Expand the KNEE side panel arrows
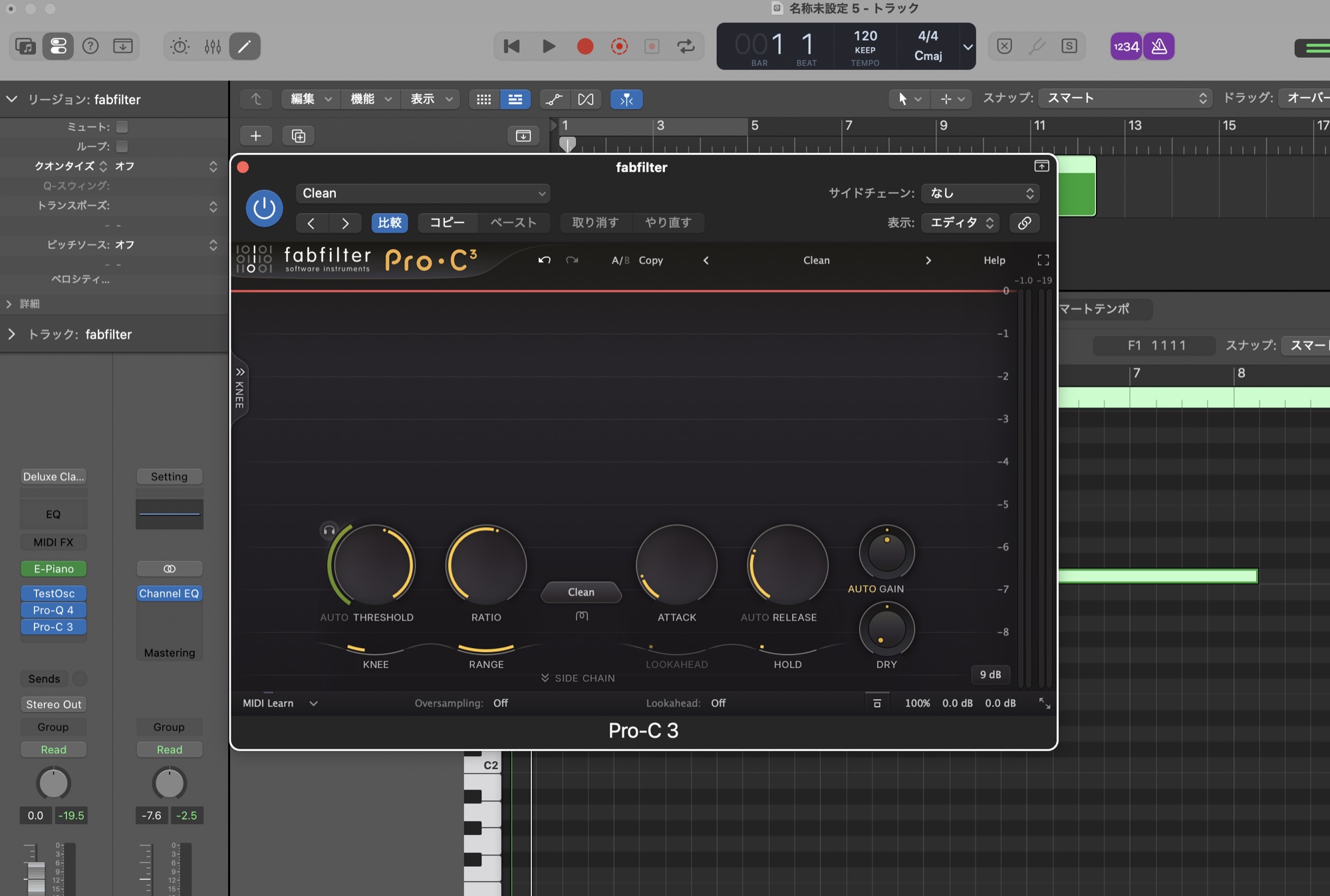Screen dimensions: 1330x896 coord(240,372)
